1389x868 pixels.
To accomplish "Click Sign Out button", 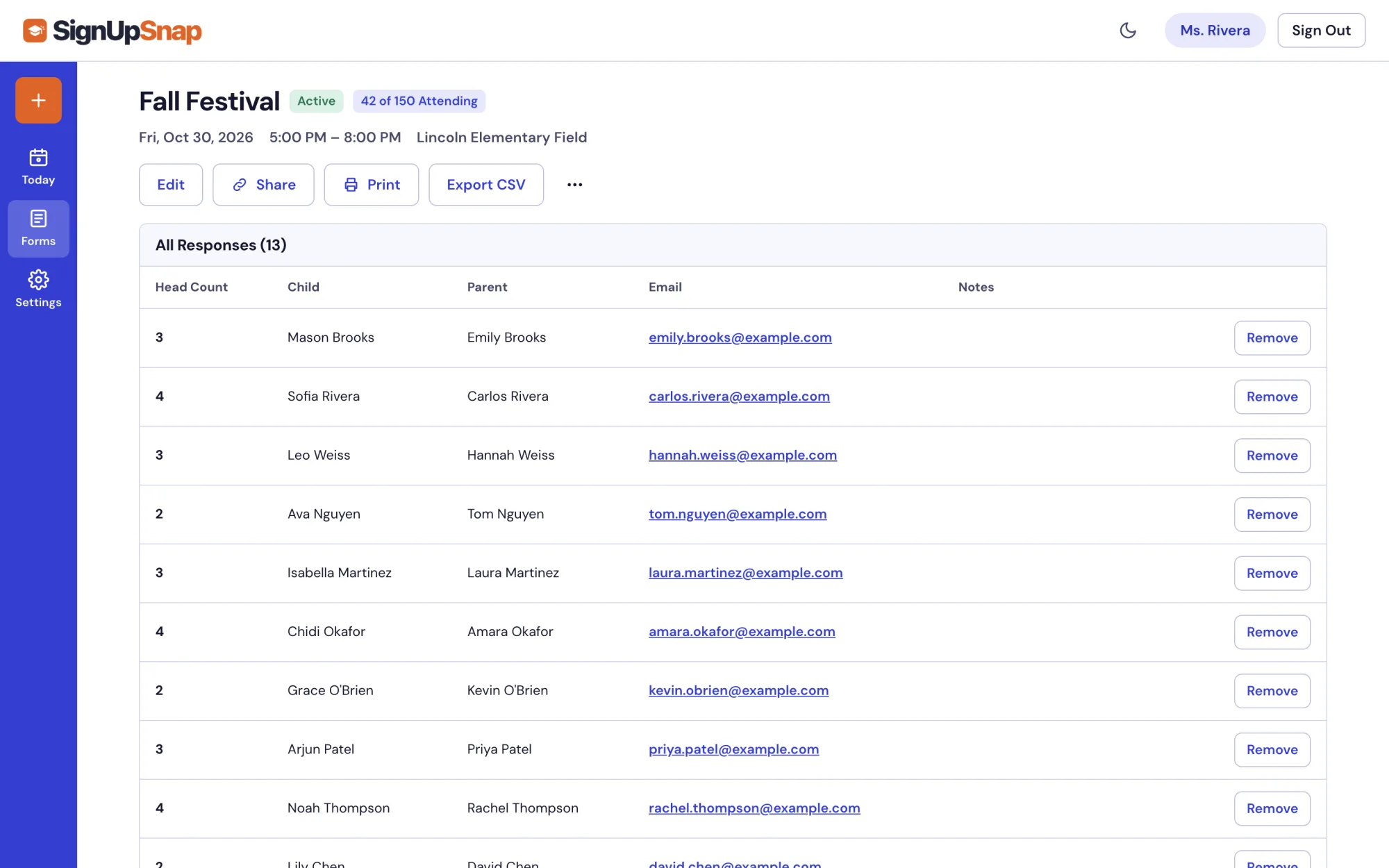I will coord(1321,31).
